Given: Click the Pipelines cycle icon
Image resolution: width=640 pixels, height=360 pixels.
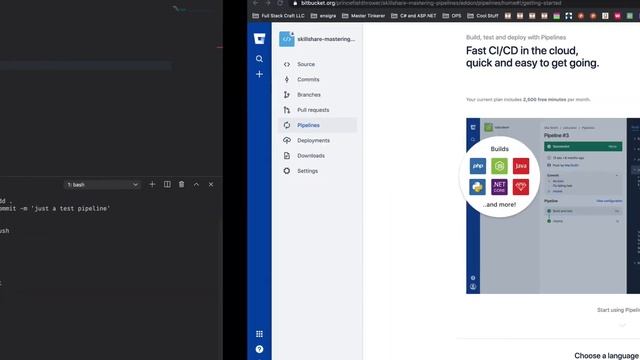Looking at the screenshot, I should coord(287,125).
